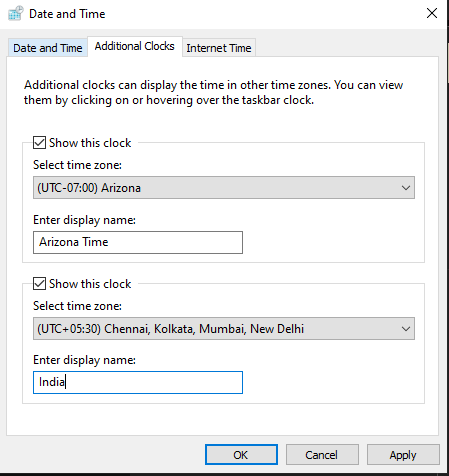Screen dimensions: 449x476
Task: Toggle Show this clock checkbox for India
Action: [x=39, y=284]
